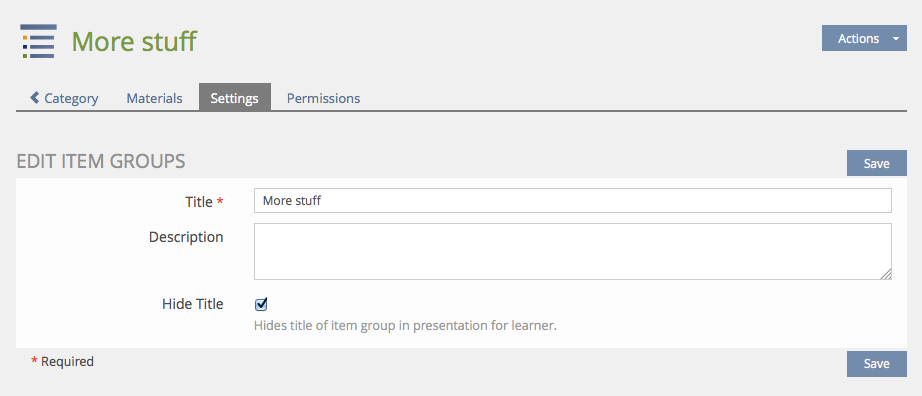Select the Settings tab

235,98
